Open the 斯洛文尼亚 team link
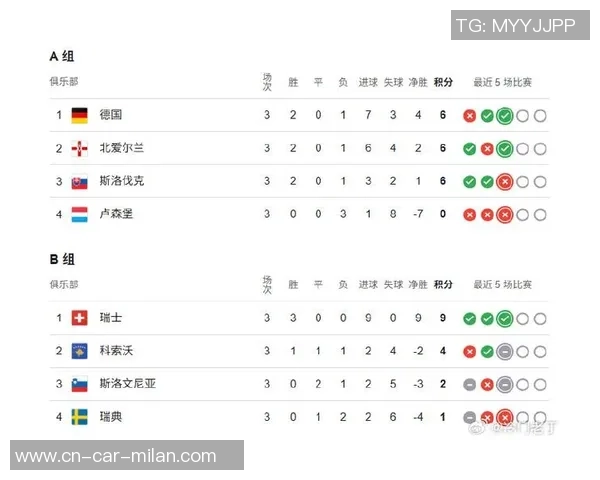The image size is (600, 480). click(127, 384)
